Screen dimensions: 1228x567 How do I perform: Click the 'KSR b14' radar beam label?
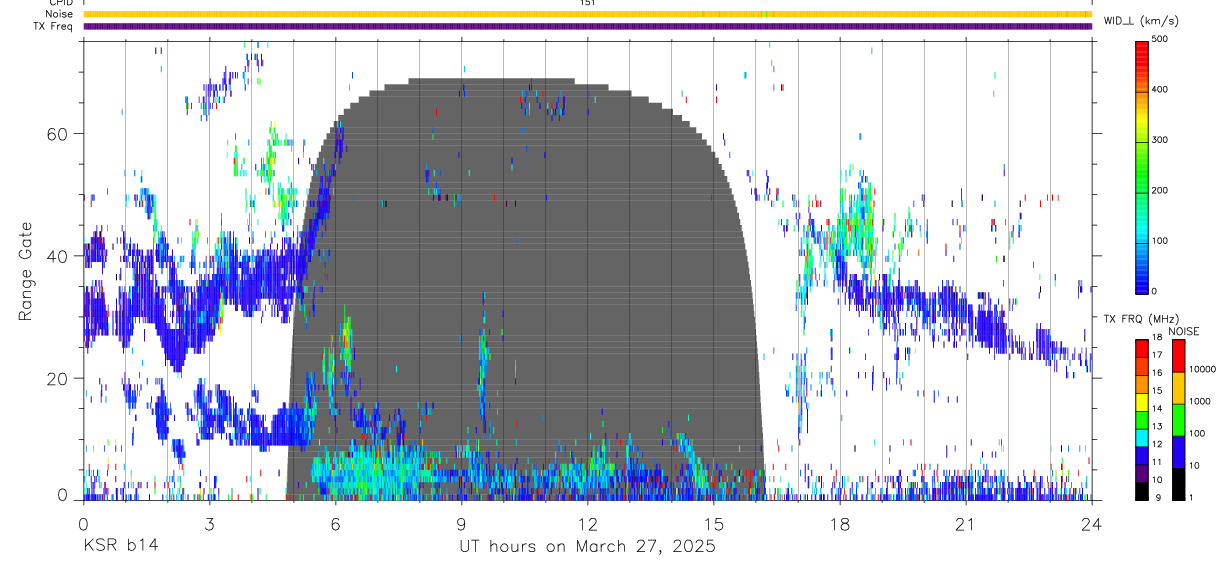[120, 546]
